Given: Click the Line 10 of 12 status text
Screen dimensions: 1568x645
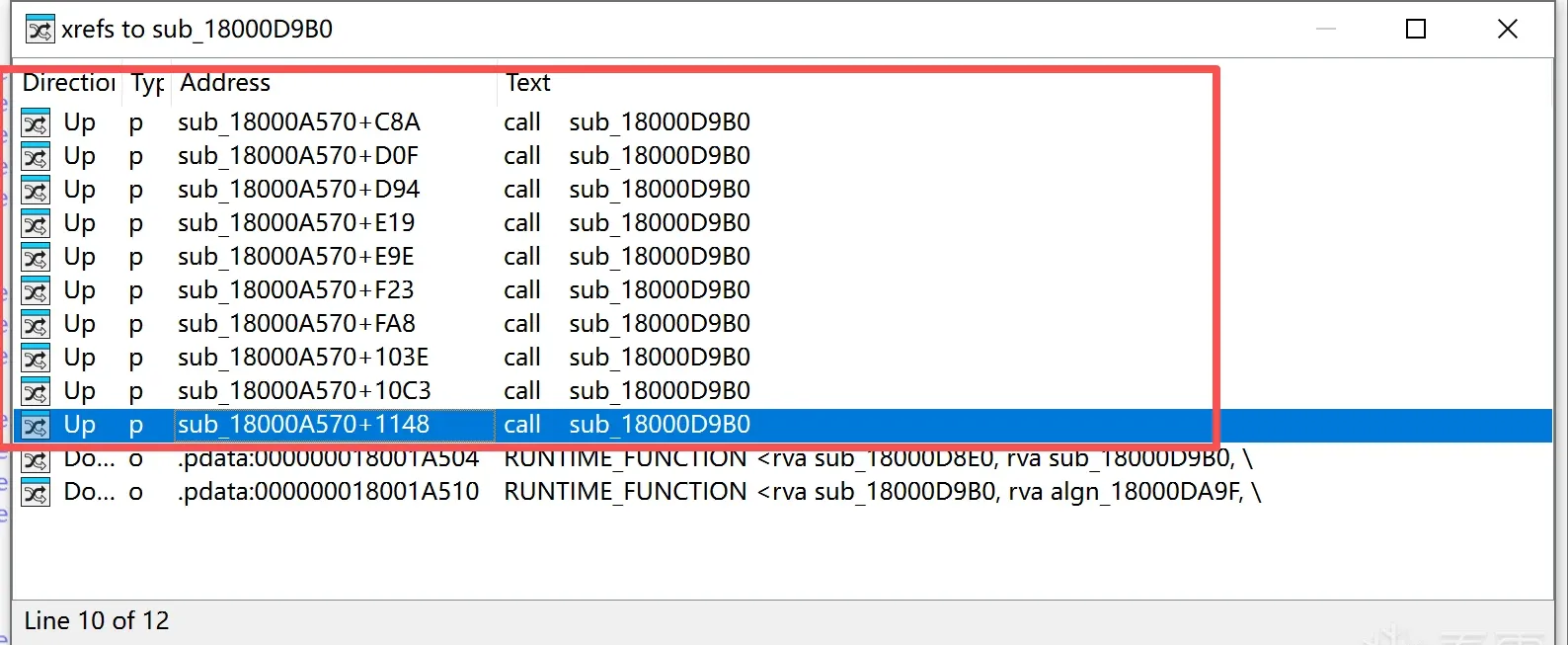Looking at the screenshot, I should [x=97, y=621].
